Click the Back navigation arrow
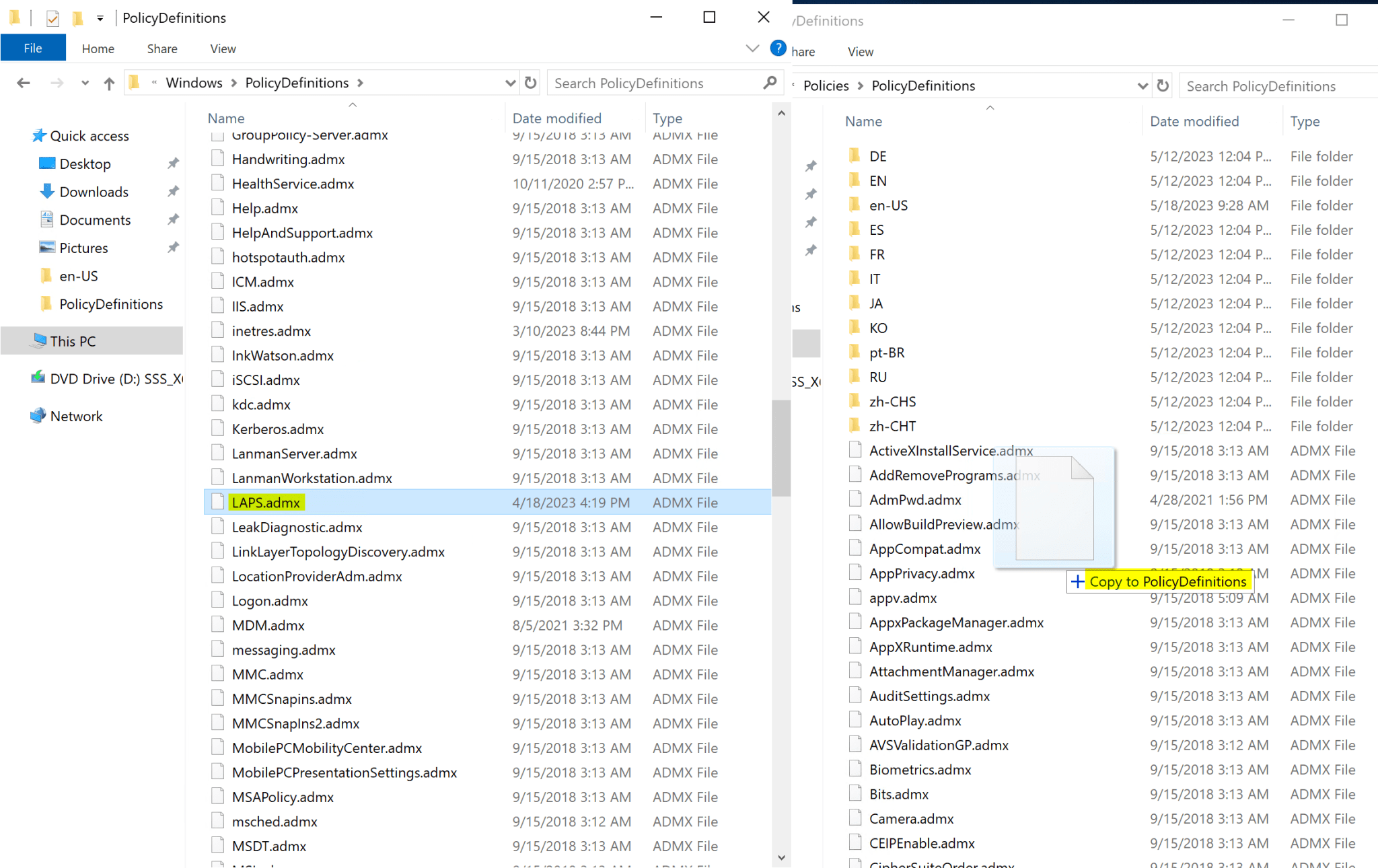 click(x=24, y=82)
